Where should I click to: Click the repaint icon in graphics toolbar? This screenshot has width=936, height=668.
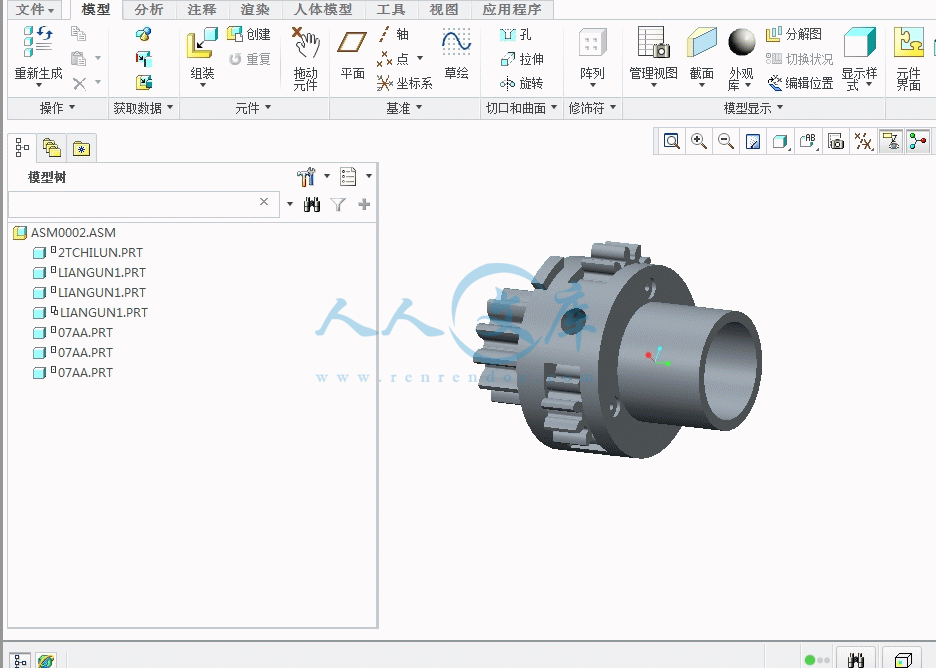pyautogui.click(x=753, y=141)
